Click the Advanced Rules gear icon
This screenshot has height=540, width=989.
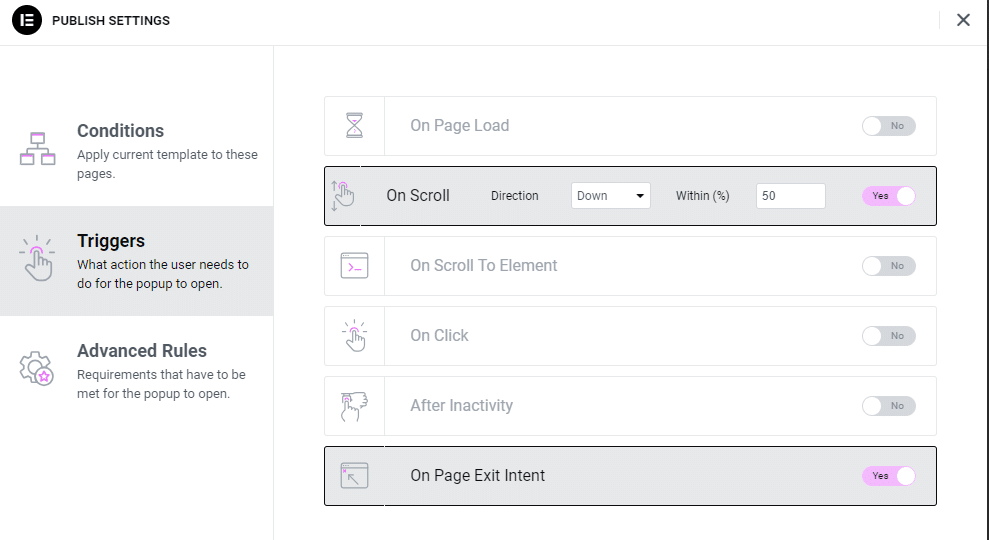pyautogui.click(x=37, y=369)
